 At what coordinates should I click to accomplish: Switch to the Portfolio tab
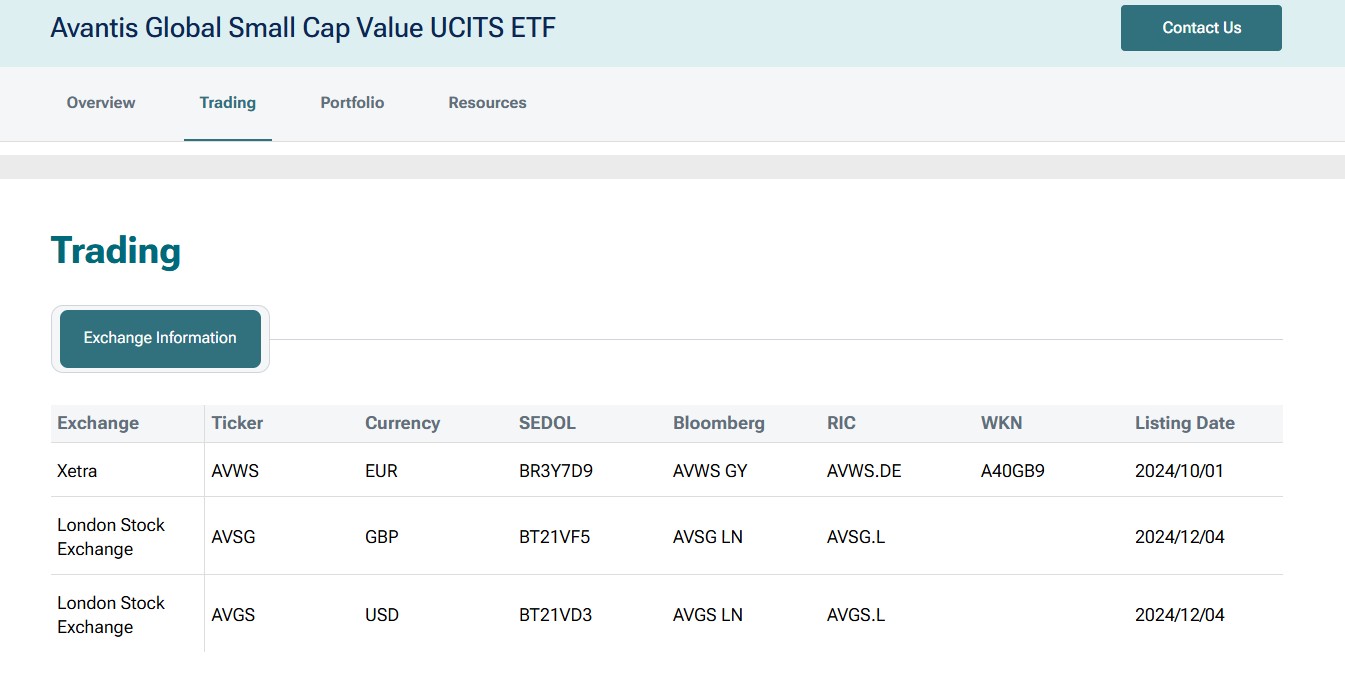pyautogui.click(x=352, y=103)
